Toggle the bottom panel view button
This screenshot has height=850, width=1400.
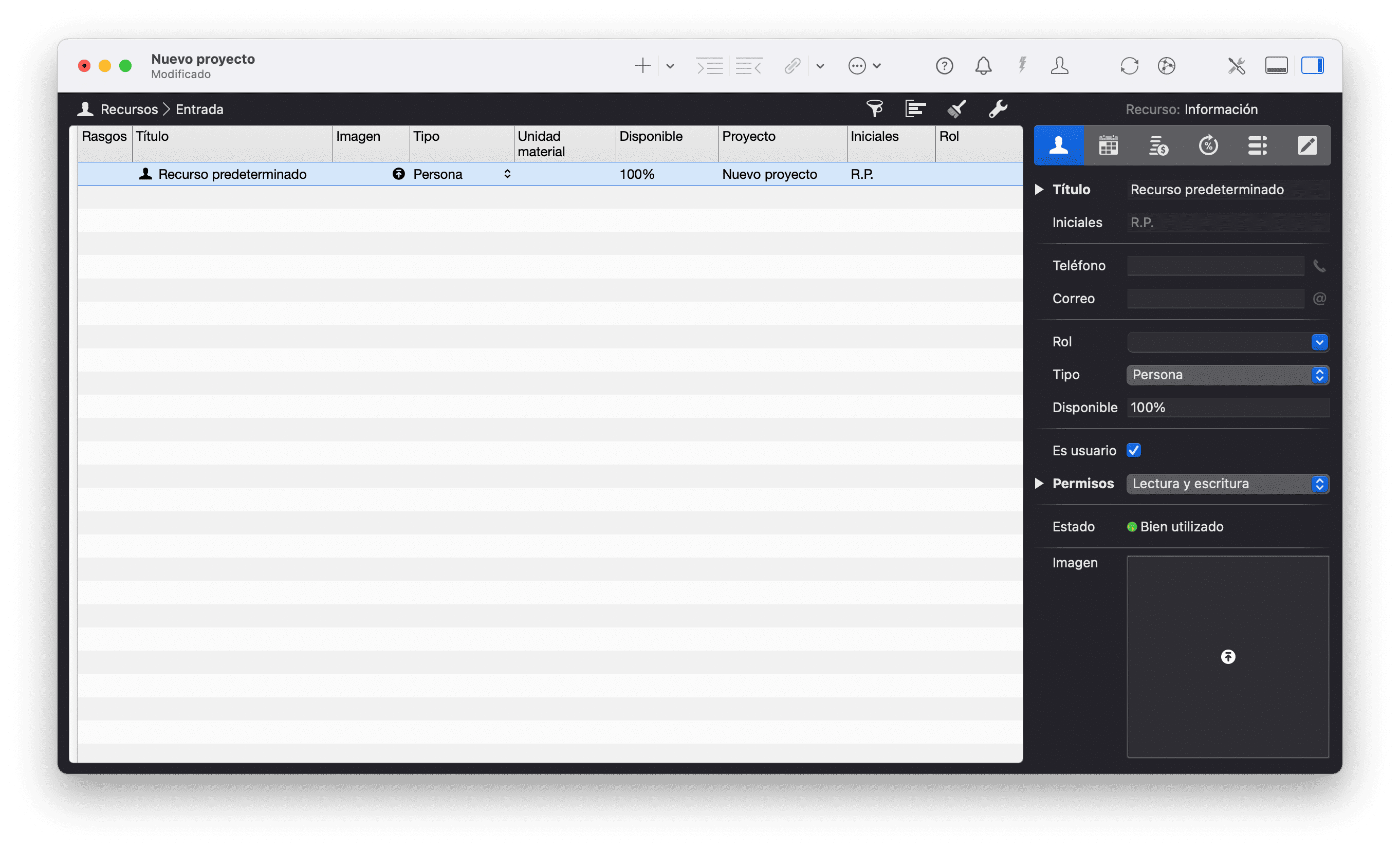click(1276, 66)
